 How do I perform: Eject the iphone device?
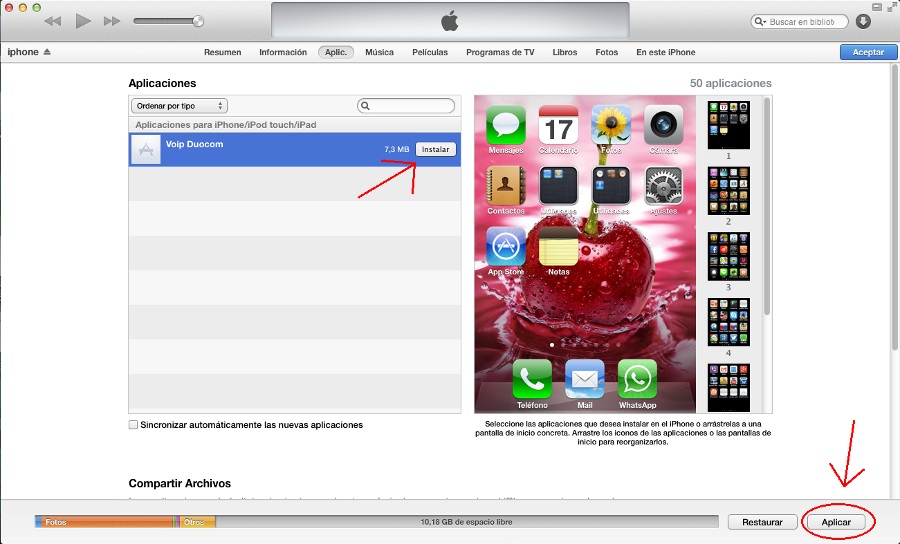[47, 52]
